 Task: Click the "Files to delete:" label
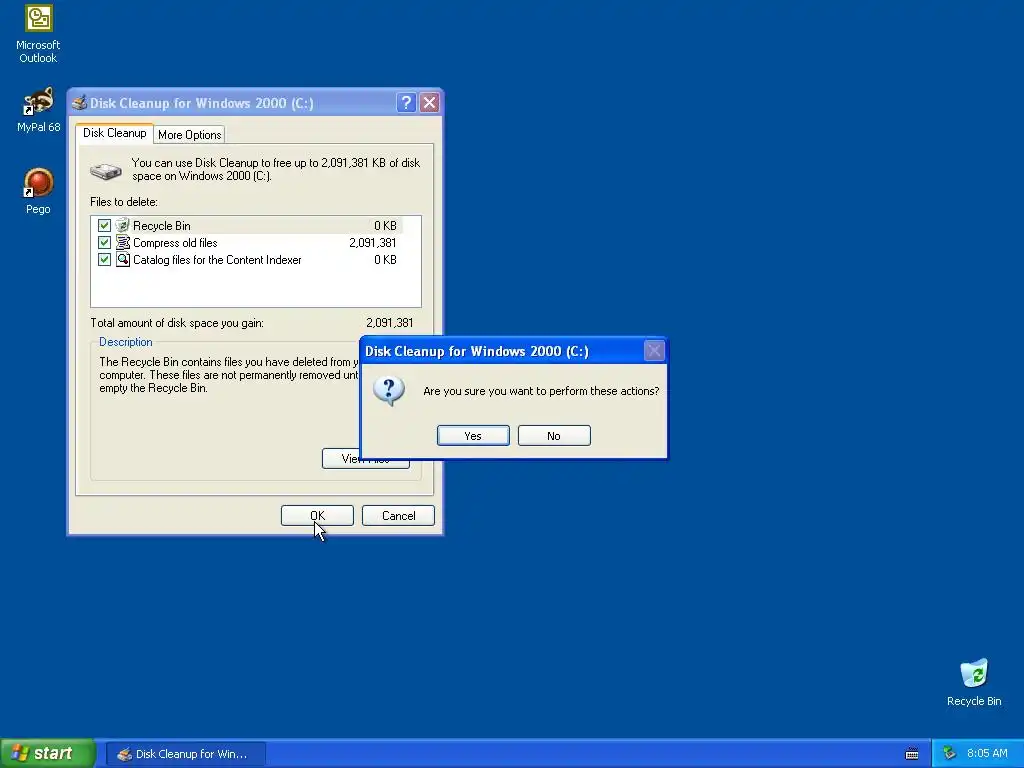[x=123, y=202]
